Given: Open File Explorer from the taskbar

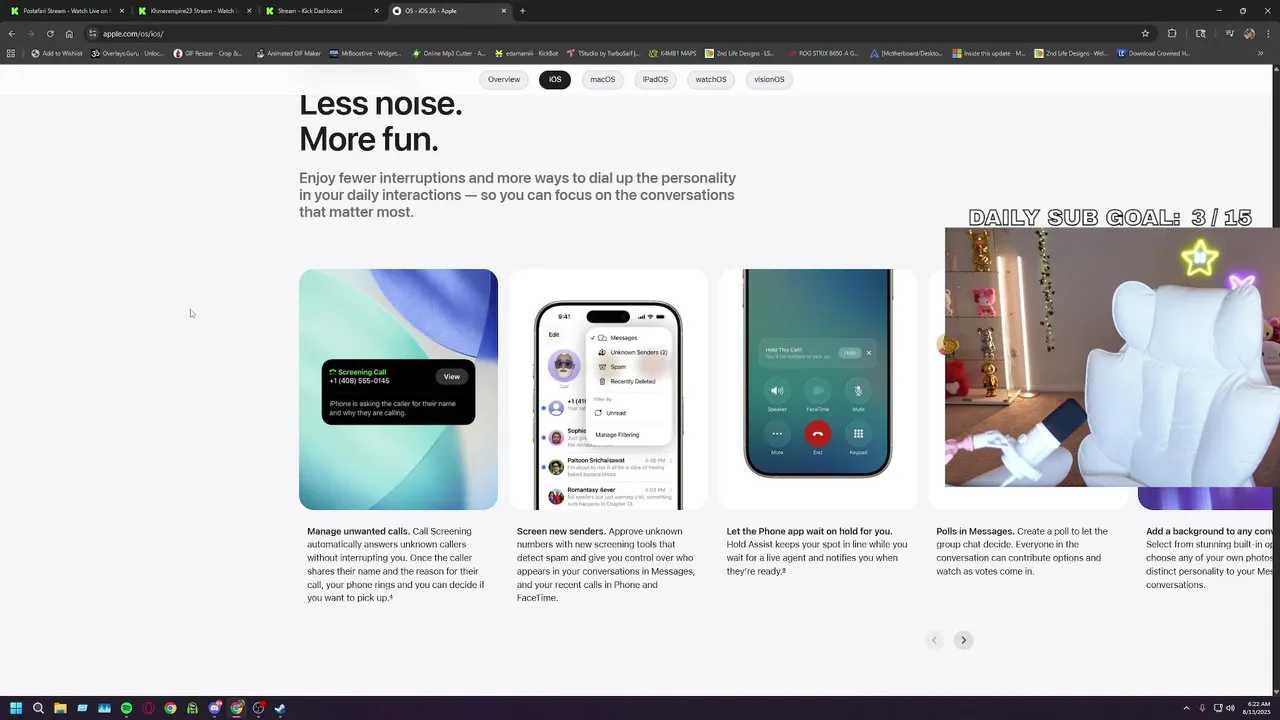Looking at the screenshot, I should 60,708.
